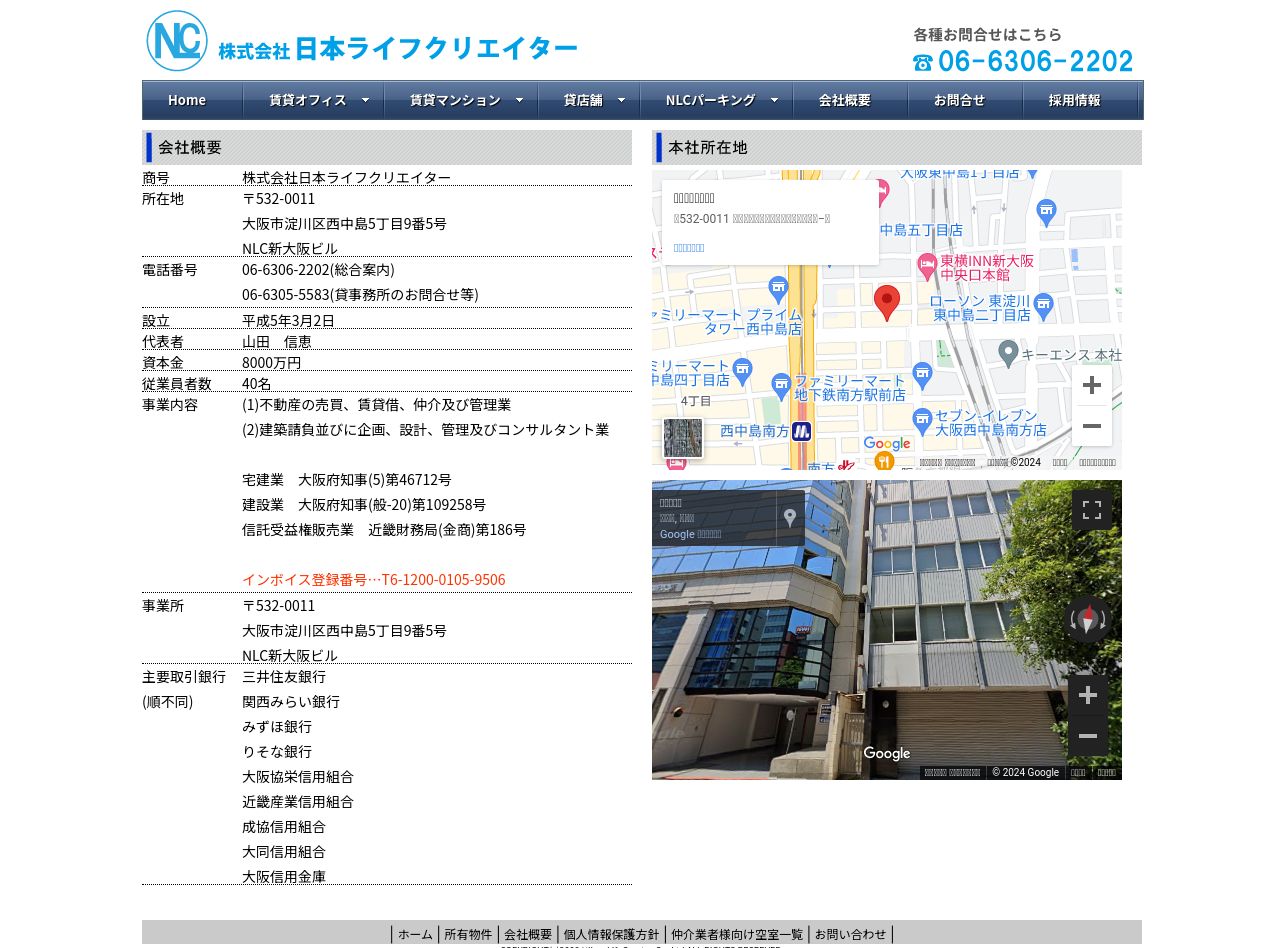Expand NLCパーキング menu dropdown arrow
1284x948 pixels.
click(x=774, y=100)
